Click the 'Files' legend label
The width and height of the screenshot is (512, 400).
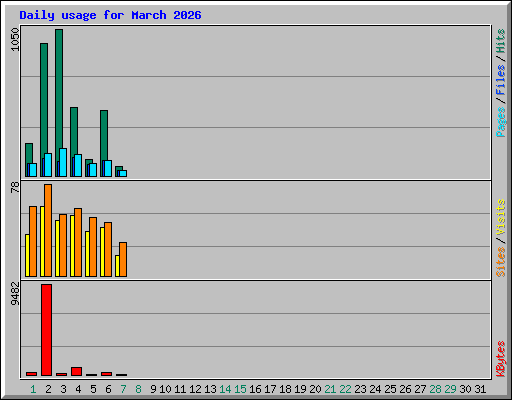[x=501, y=79]
